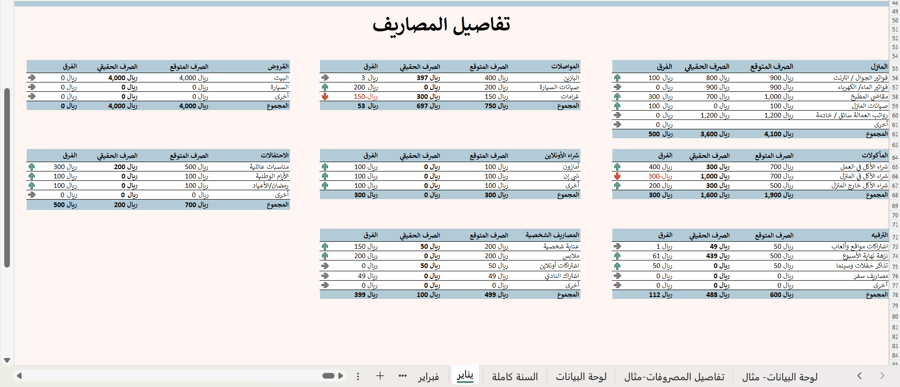900x387 pixels.
Task: Select row 68 header
Action: [x=894, y=195]
